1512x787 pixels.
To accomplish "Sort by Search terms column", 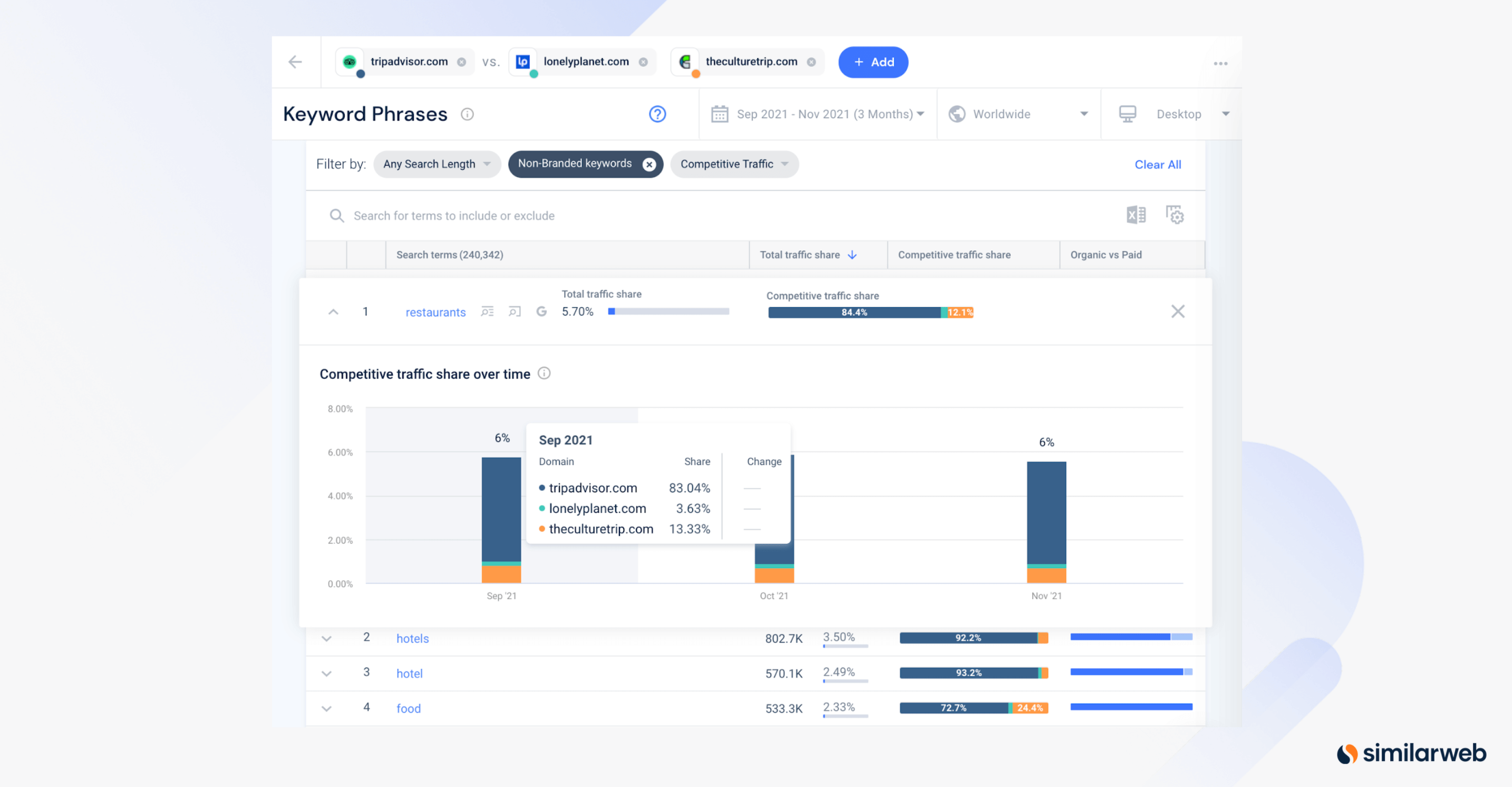I will coord(450,255).
